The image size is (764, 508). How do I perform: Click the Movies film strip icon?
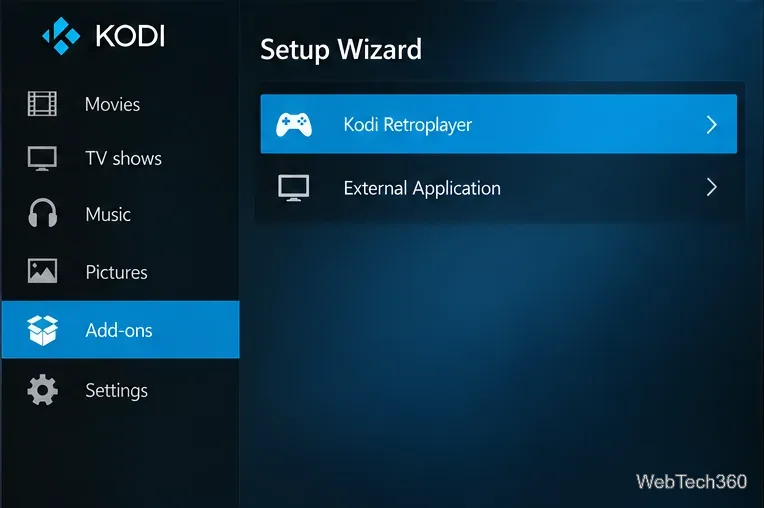tap(42, 104)
